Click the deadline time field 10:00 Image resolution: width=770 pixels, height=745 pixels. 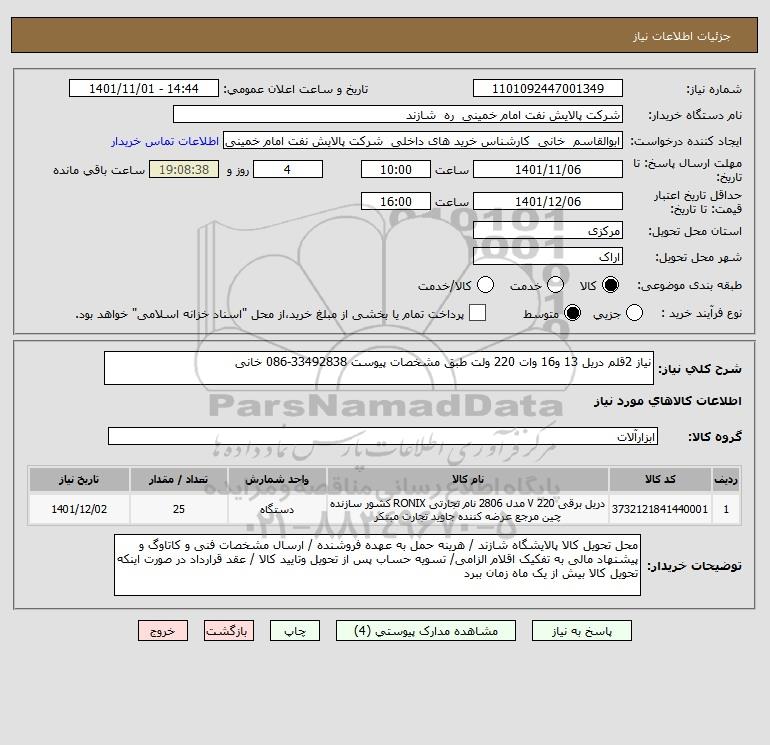396,169
